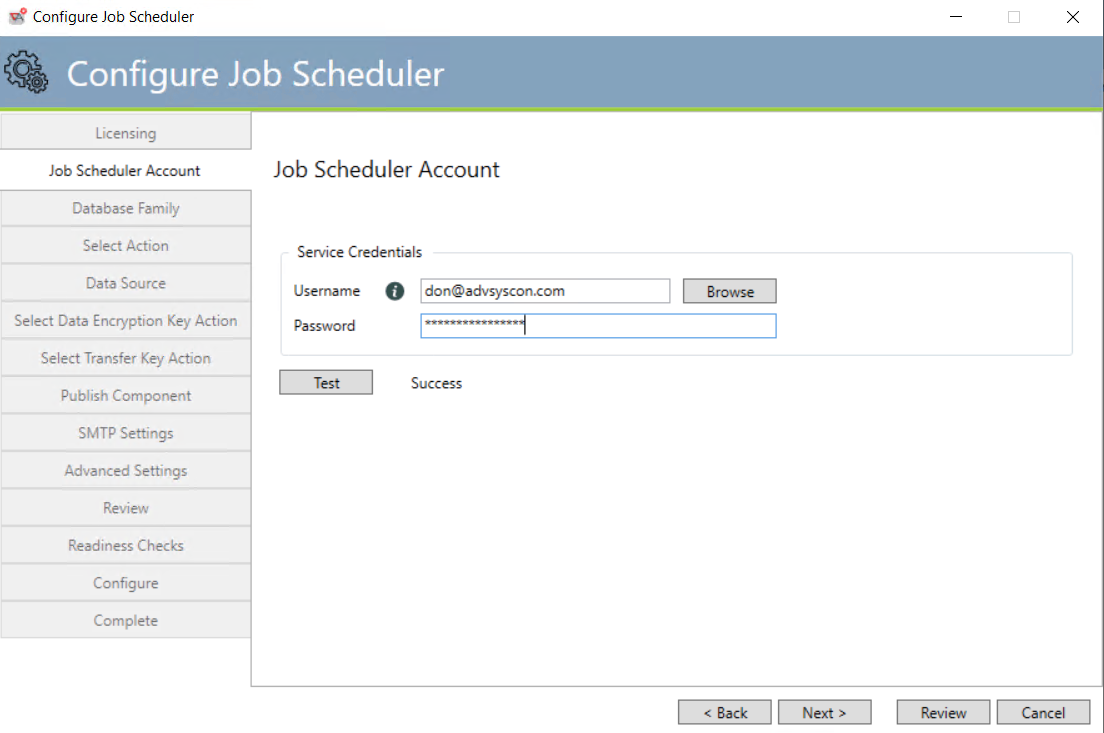
Task: Click the Username text field
Action: click(x=545, y=291)
